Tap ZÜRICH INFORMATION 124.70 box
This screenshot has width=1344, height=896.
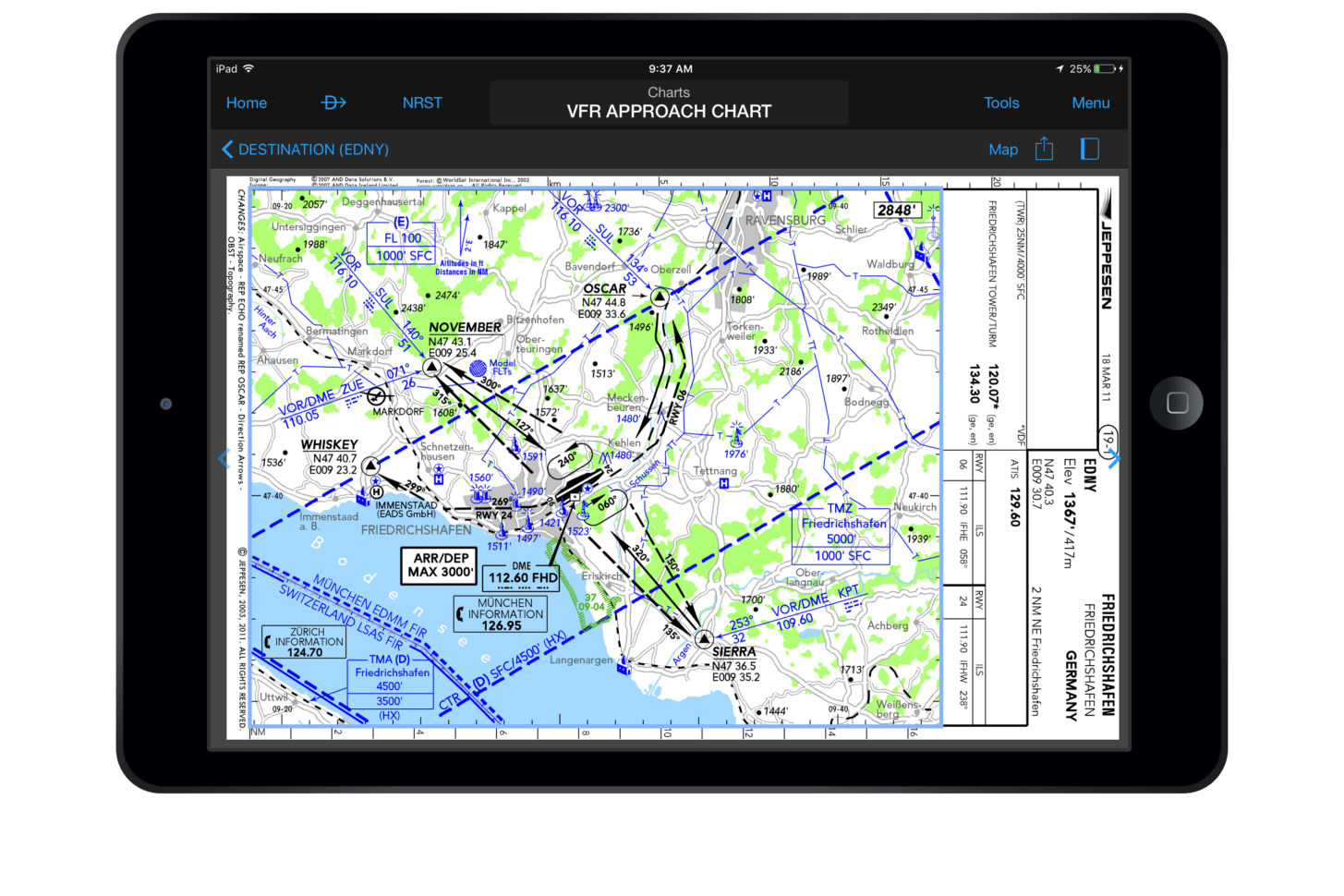click(x=305, y=642)
